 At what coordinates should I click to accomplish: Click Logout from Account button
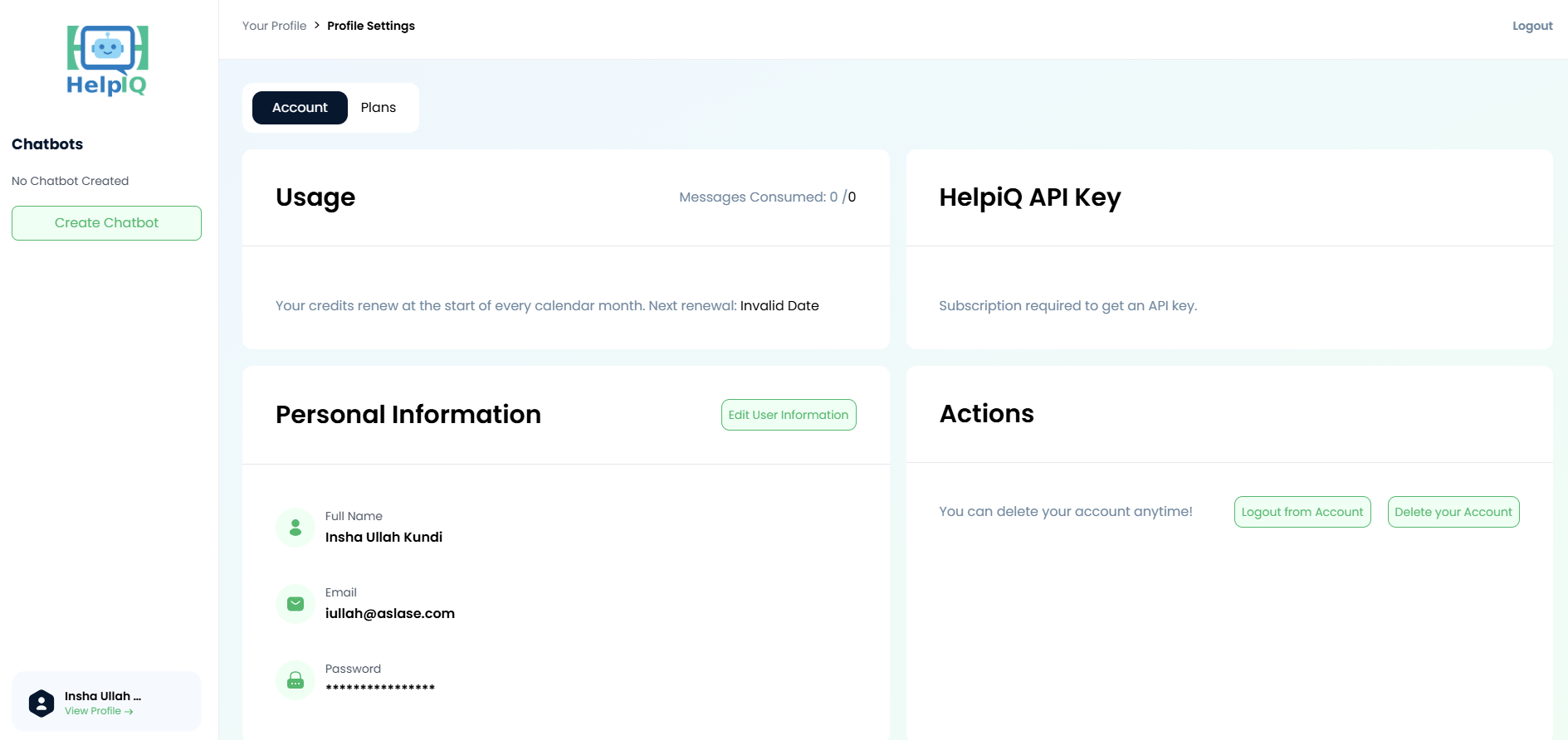point(1302,512)
